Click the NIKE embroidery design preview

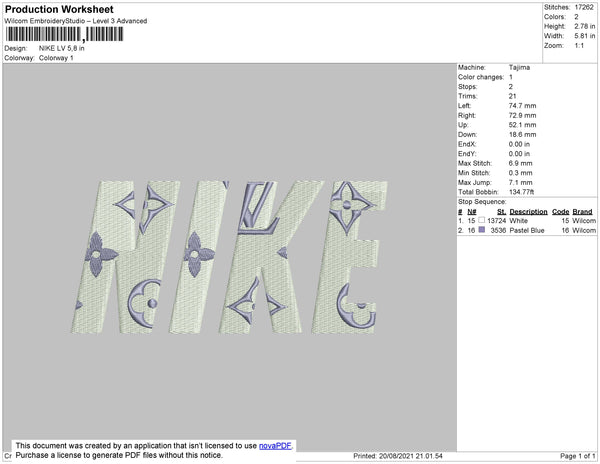pyautogui.click(x=229, y=257)
